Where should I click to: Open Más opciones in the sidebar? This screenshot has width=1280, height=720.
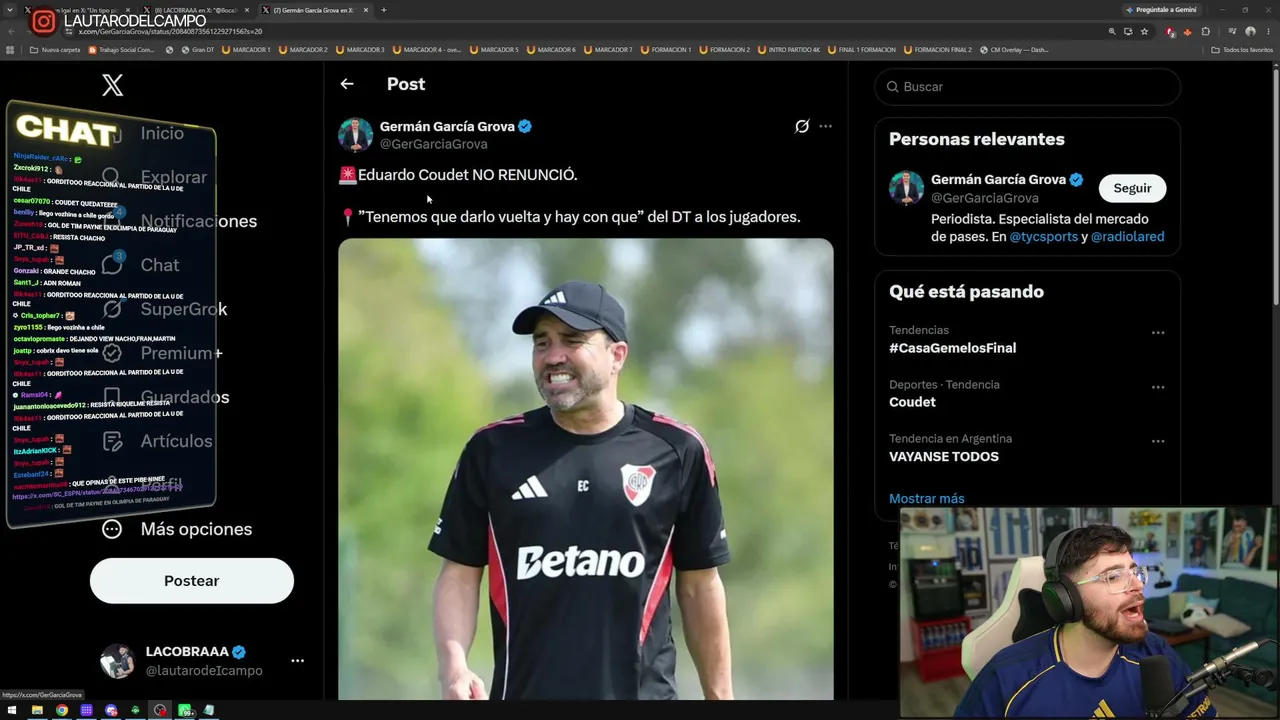pos(177,529)
